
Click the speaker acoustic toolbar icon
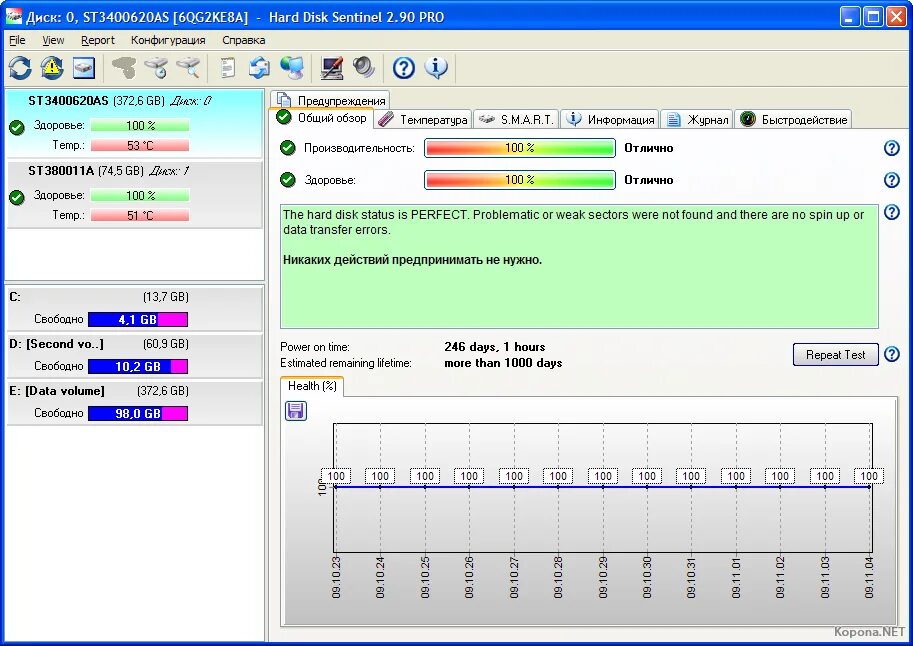(x=363, y=68)
